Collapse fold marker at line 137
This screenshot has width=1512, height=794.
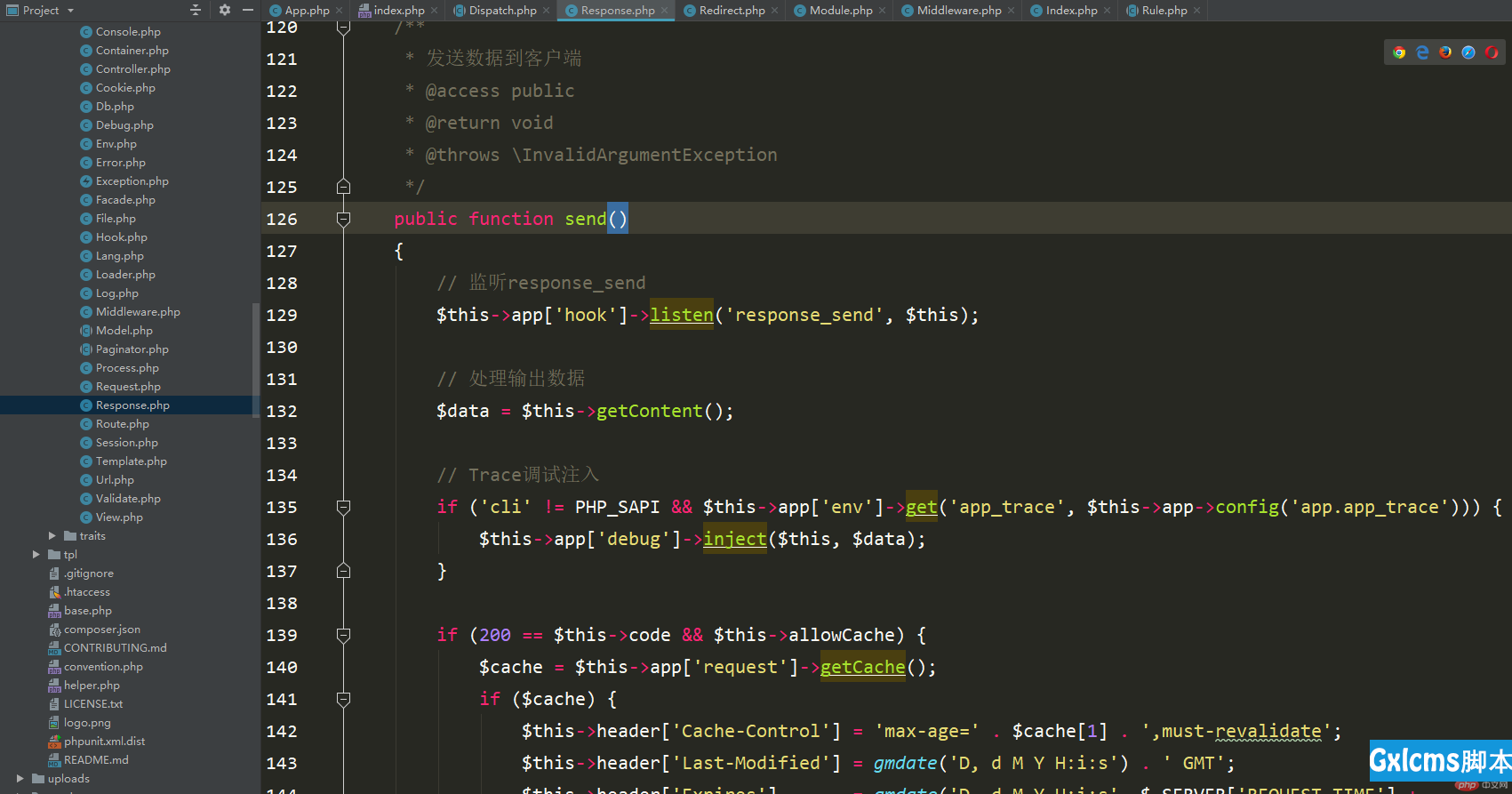343,571
